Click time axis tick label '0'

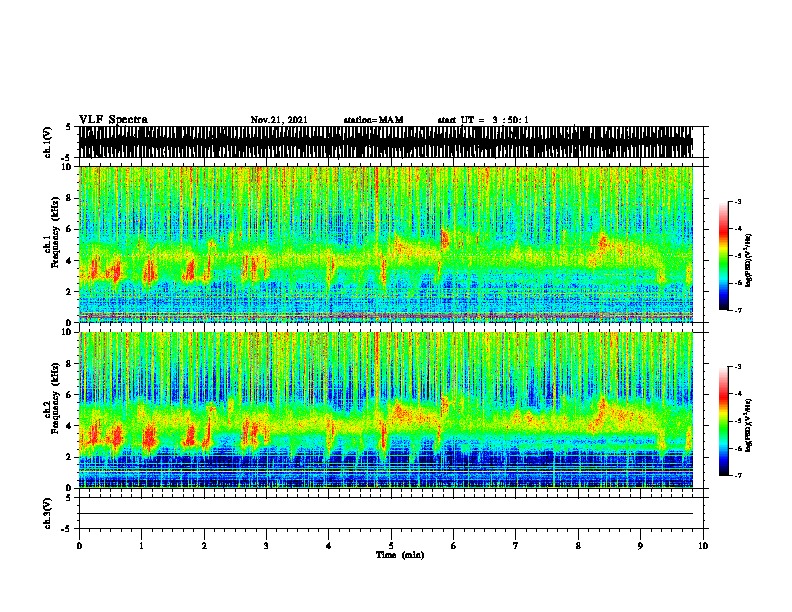point(79,546)
